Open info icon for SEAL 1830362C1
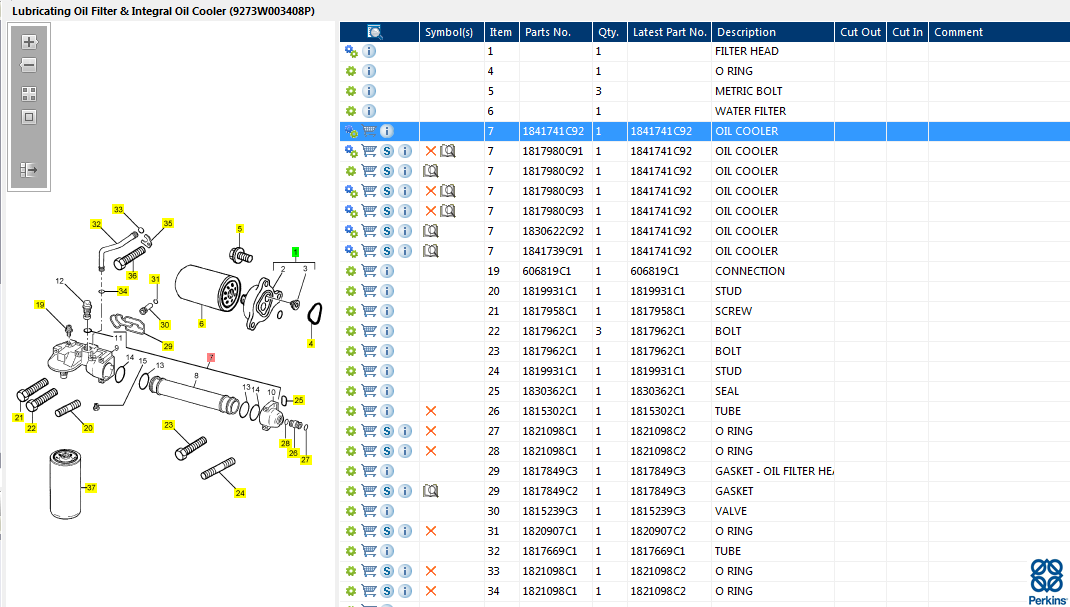The image size is (1070, 607). 387,391
